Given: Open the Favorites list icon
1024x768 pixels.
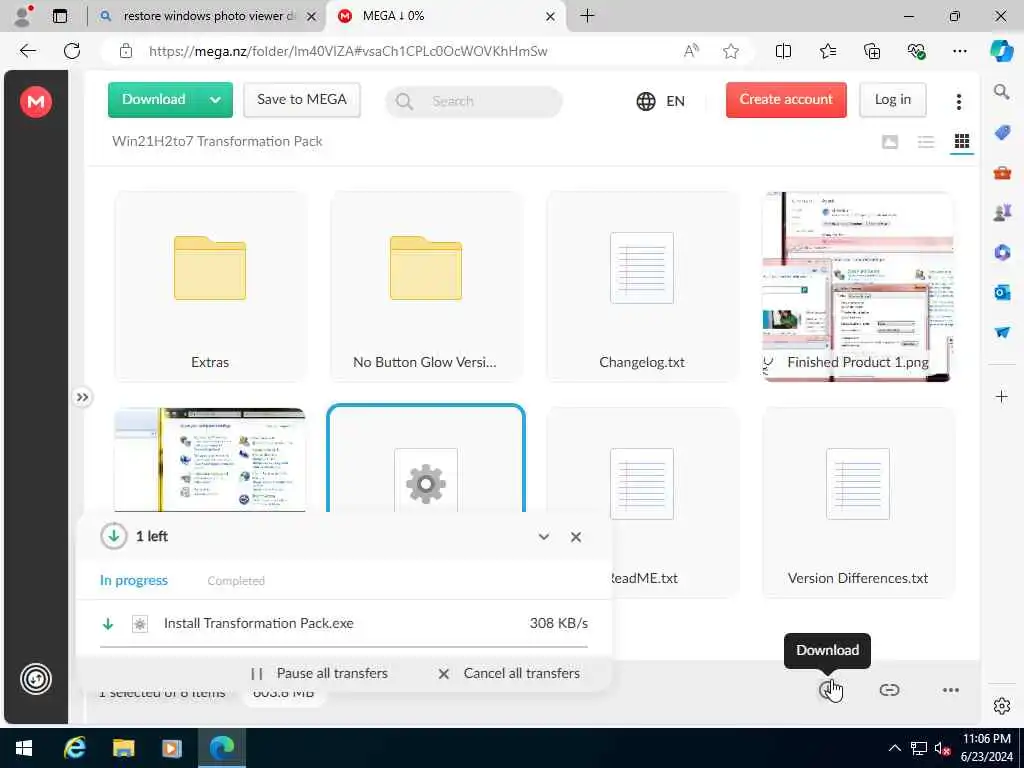Looking at the screenshot, I should click(x=827, y=51).
